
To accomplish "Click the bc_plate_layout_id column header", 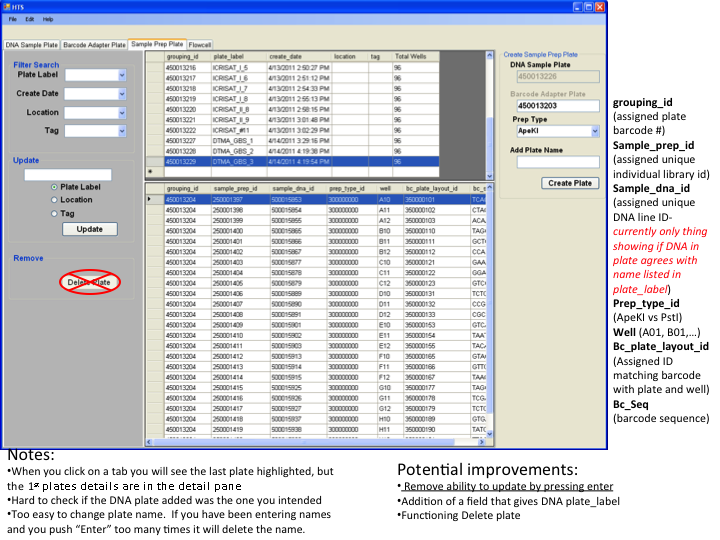I will point(436,189).
